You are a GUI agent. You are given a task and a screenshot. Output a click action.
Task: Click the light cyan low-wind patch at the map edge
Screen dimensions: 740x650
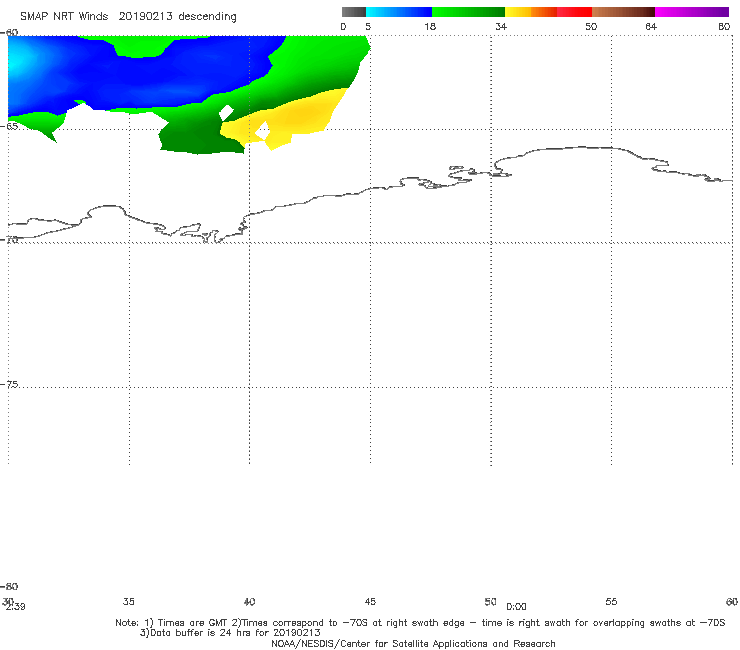coord(17,61)
